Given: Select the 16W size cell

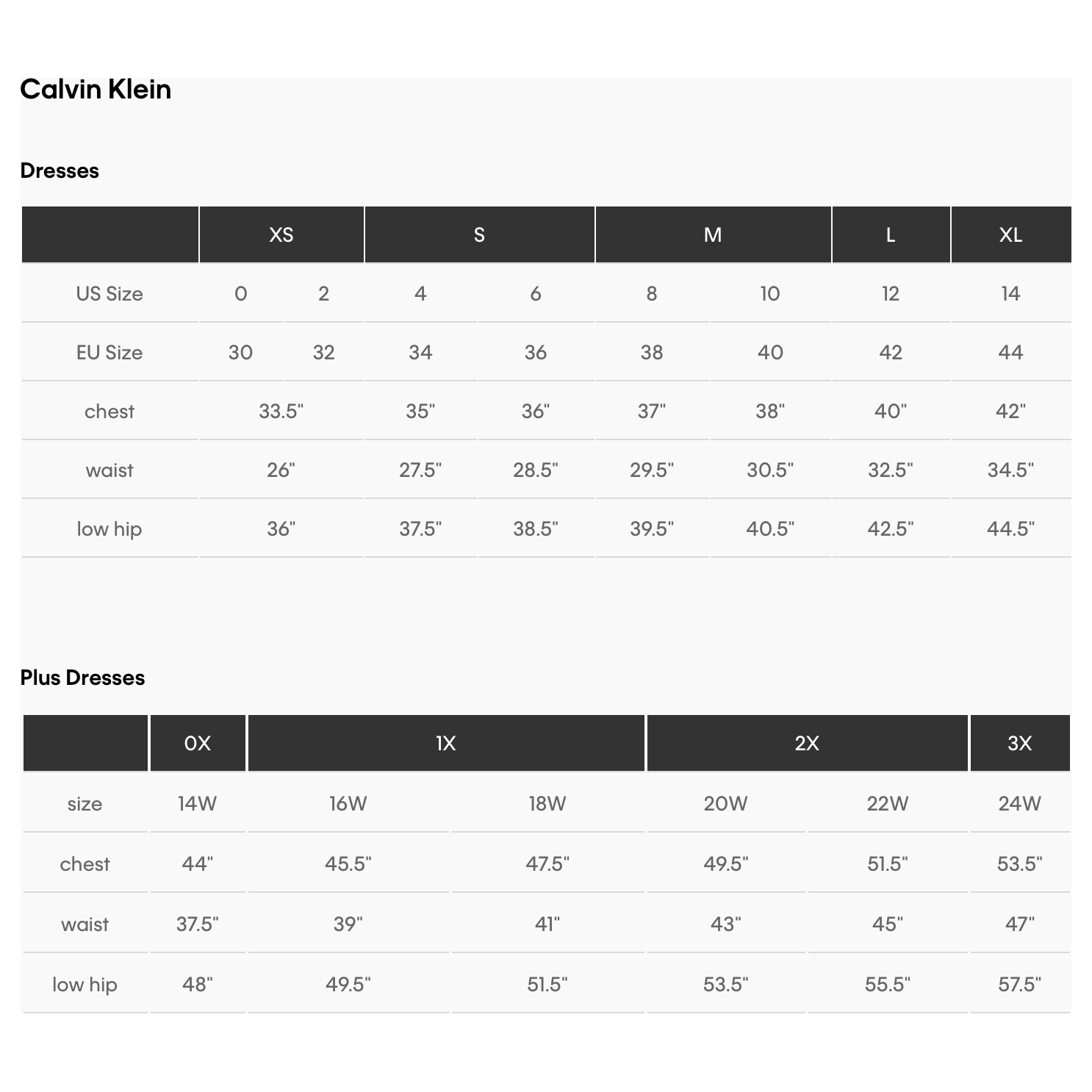Looking at the screenshot, I should point(348,803).
